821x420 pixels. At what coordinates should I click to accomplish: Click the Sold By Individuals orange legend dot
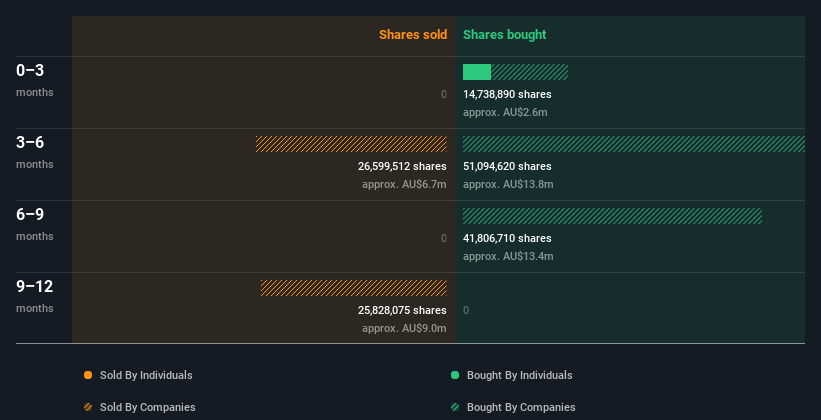coord(88,375)
